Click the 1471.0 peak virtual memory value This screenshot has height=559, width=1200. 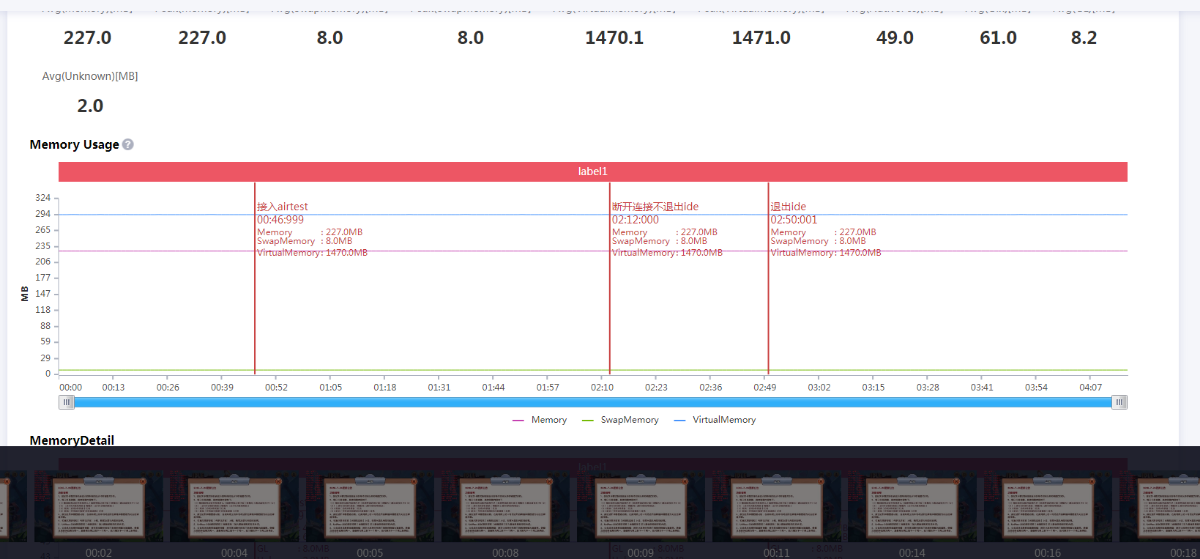coord(761,38)
